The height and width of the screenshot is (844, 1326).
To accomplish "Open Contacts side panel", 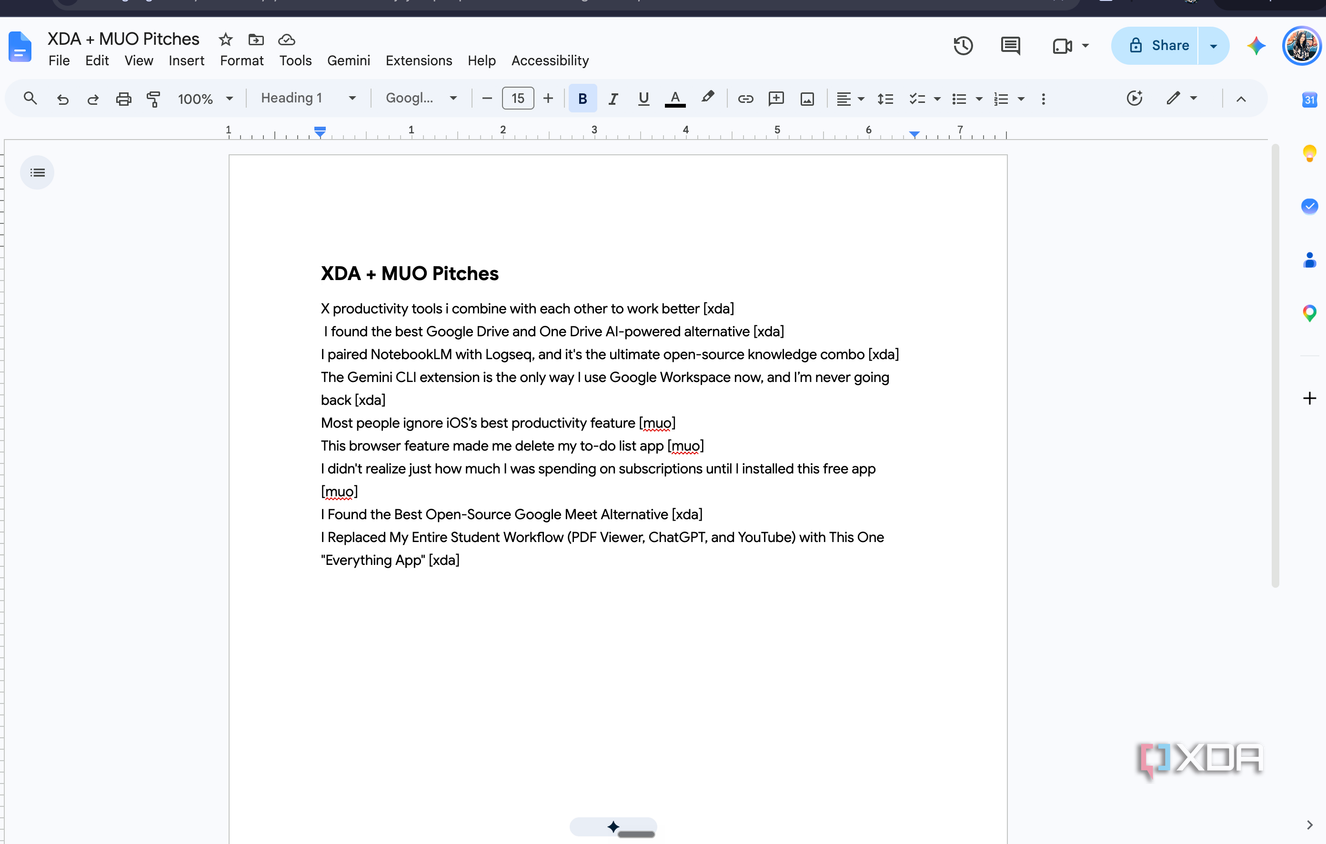I will pyautogui.click(x=1310, y=260).
